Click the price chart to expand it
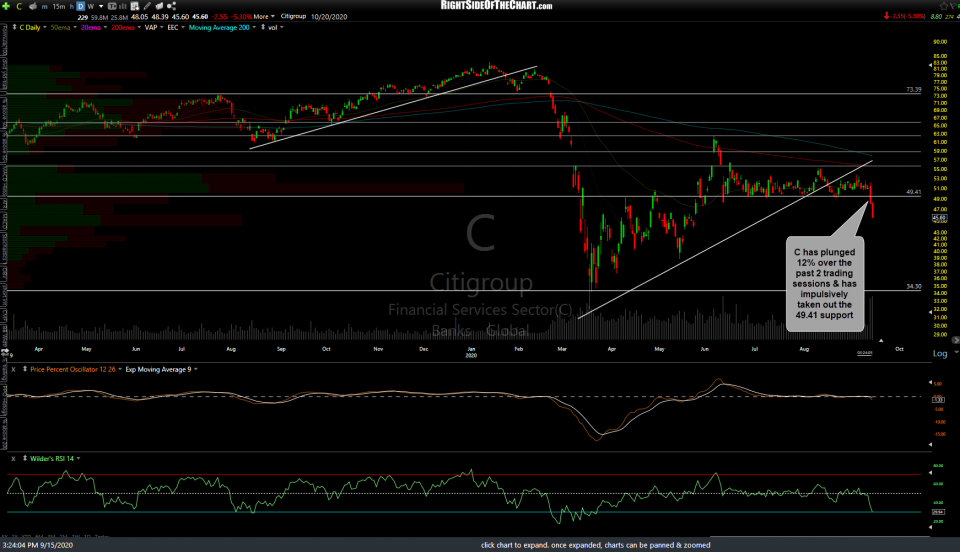Image resolution: width=960 pixels, height=552 pixels. point(480,200)
